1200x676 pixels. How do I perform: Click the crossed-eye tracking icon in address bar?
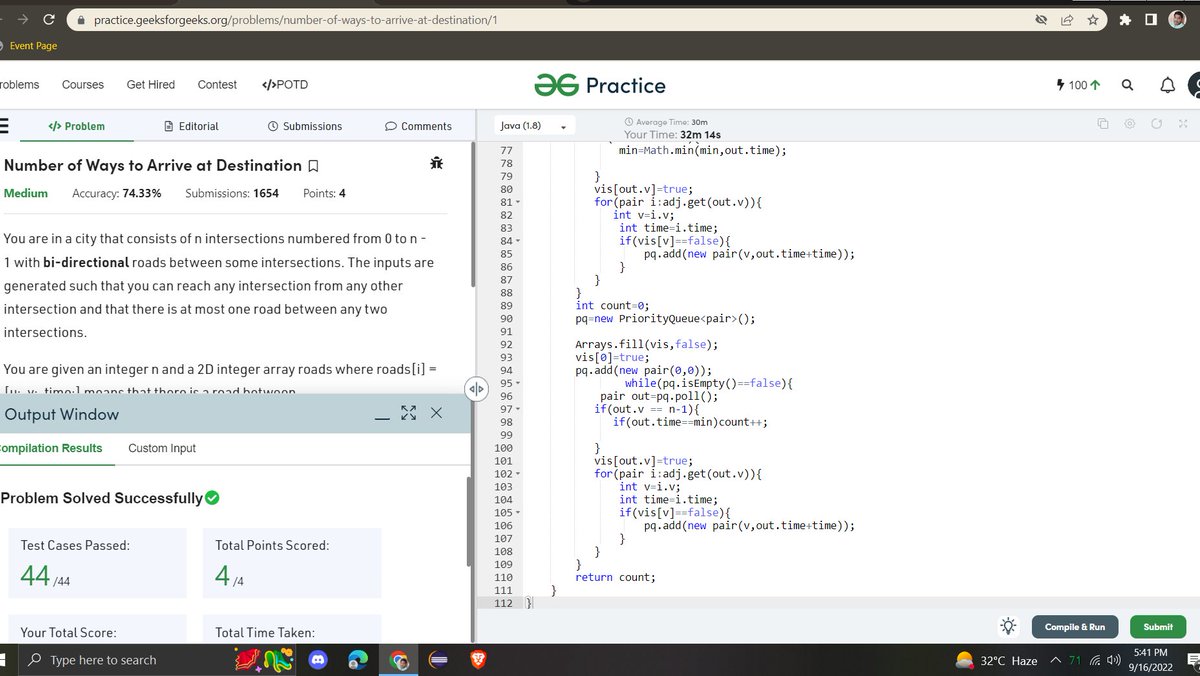[x=1041, y=20]
